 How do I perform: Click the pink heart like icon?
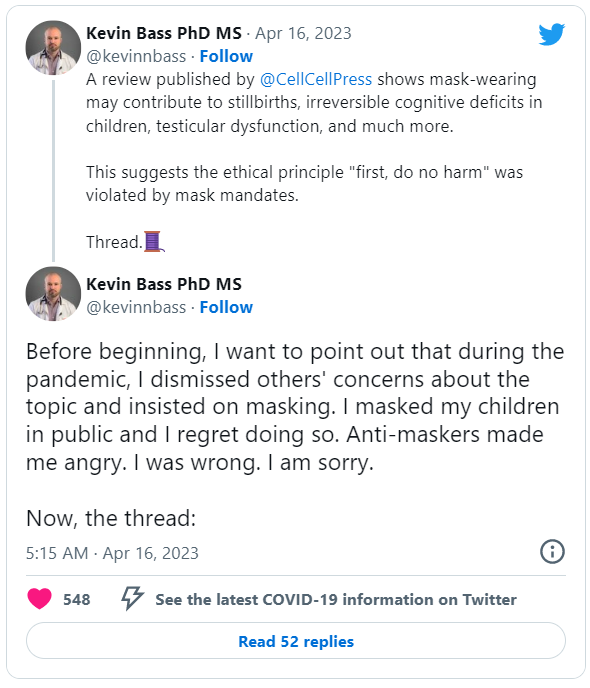(x=39, y=598)
